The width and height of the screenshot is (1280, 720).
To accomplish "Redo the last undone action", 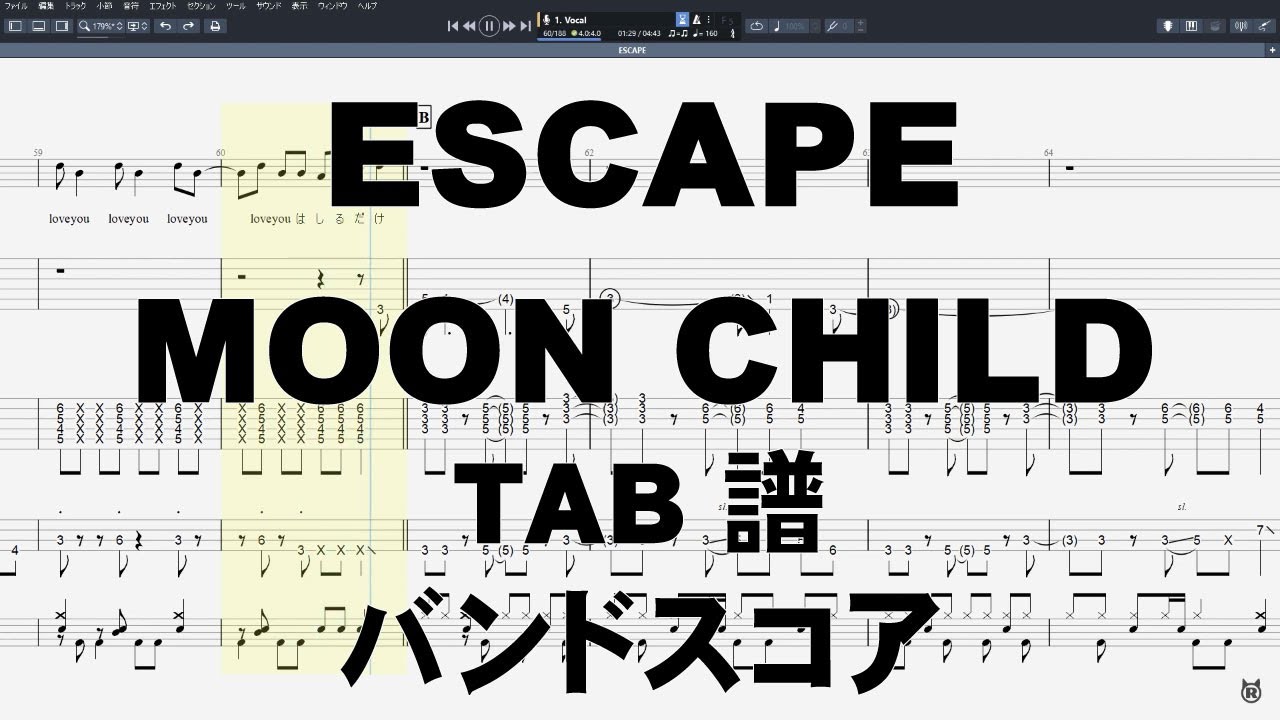I will (x=188, y=26).
